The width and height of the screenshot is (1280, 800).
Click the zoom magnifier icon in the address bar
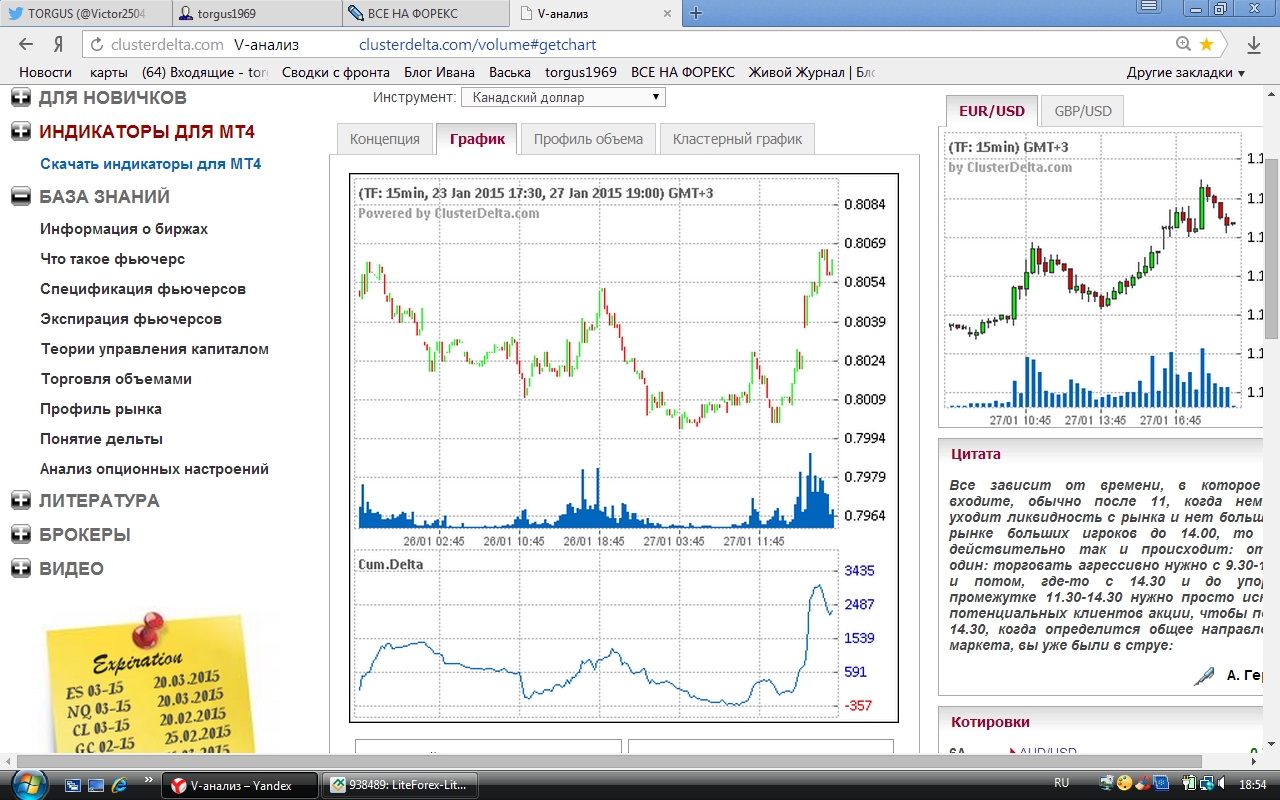click(1183, 44)
